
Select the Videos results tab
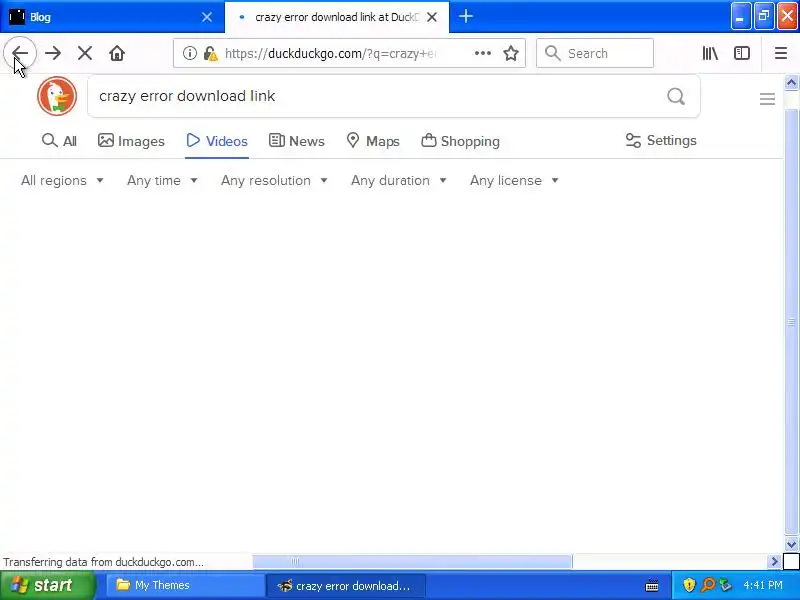pos(217,141)
